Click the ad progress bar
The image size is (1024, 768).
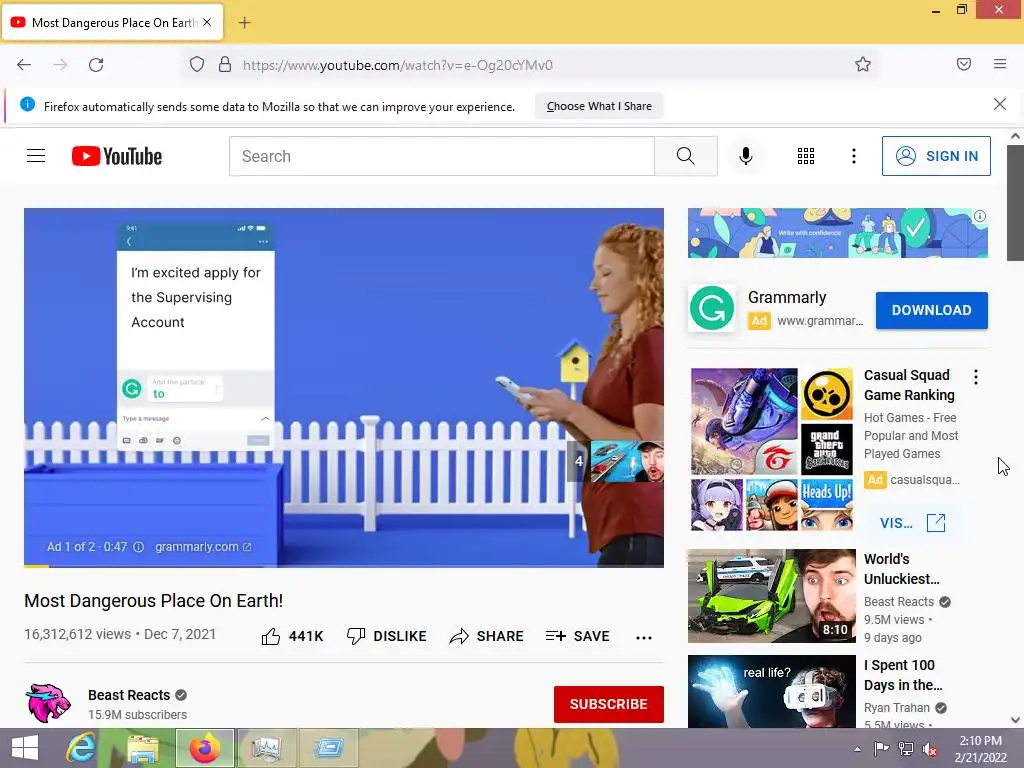click(344, 566)
